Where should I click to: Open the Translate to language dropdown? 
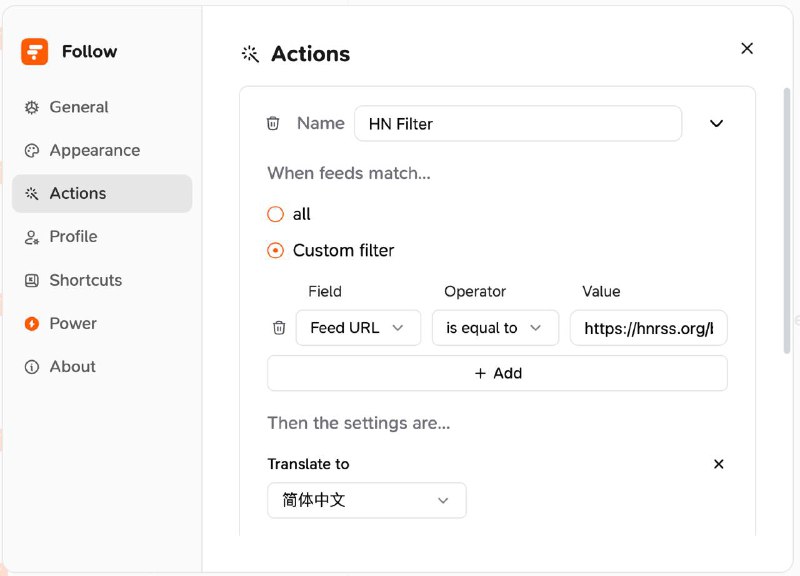[x=366, y=500]
